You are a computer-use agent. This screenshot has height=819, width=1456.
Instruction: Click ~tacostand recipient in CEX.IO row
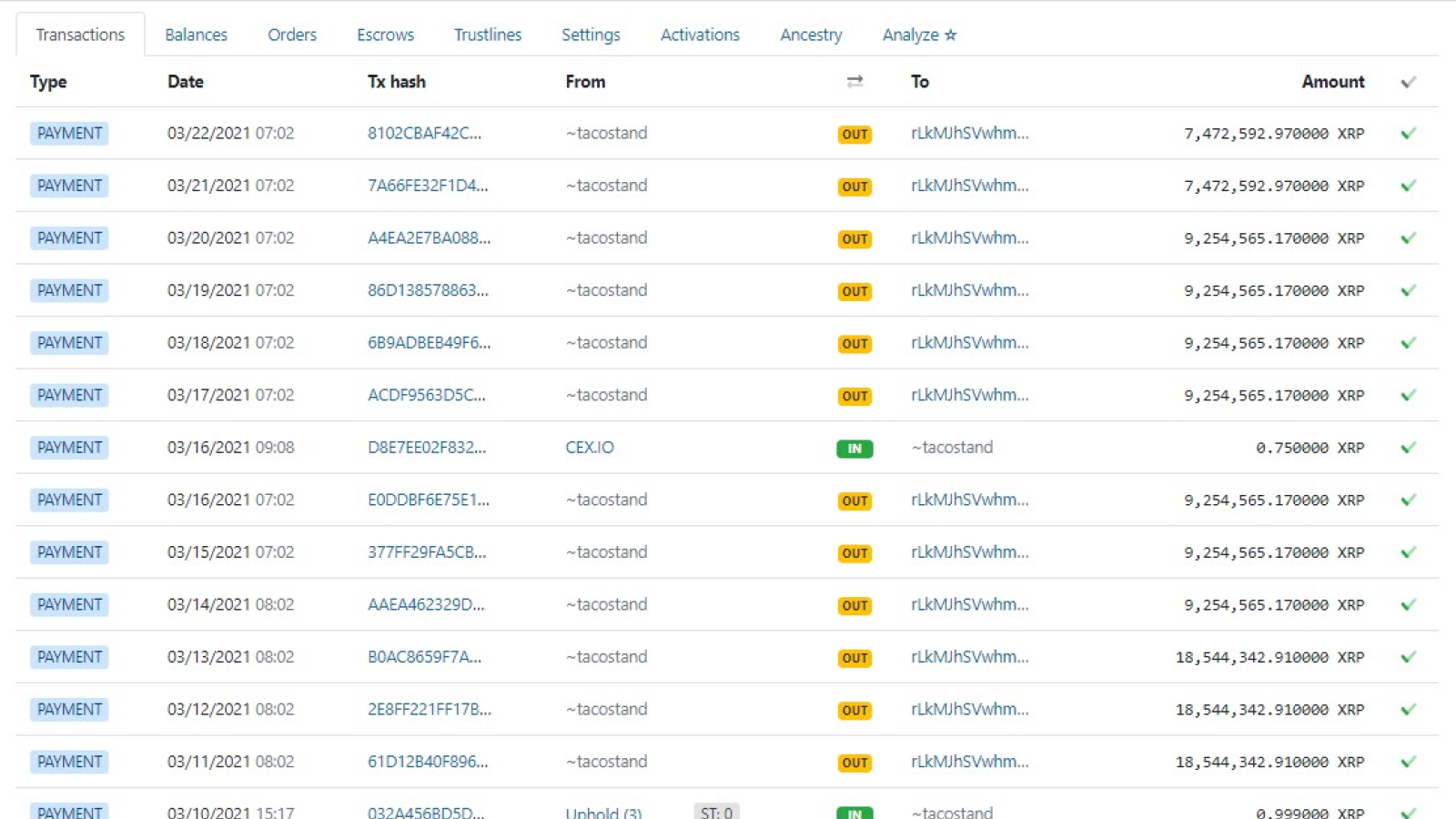coord(952,447)
